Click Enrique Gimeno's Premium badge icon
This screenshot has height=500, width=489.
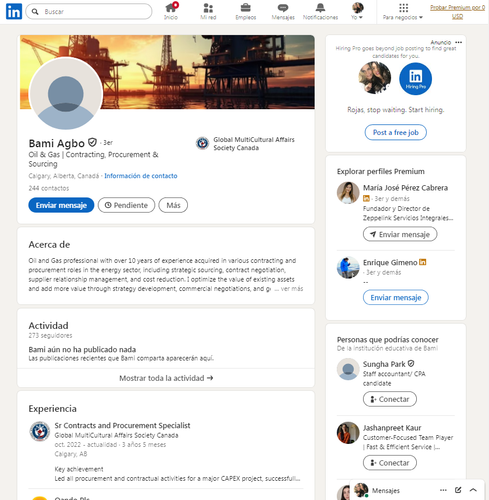point(423,262)
